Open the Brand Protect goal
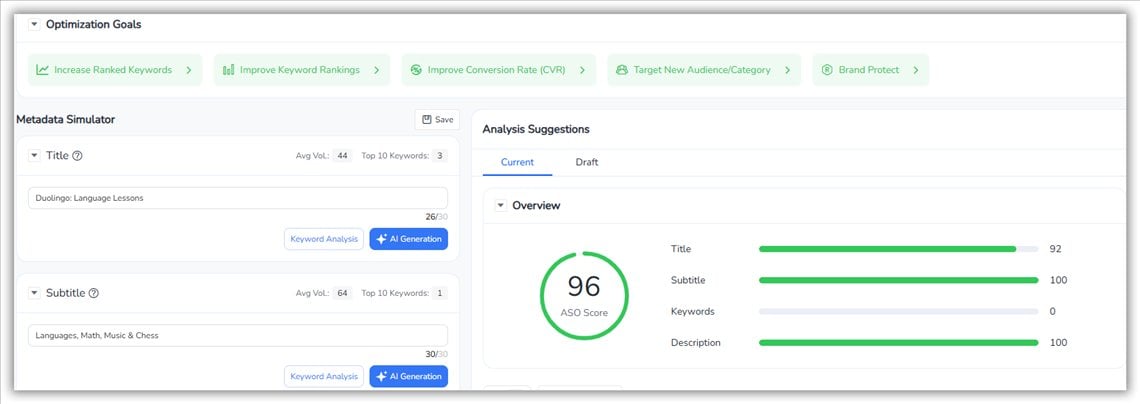Image resolution: width=1140 pixels, height=404 pixels. click(870, 70)
